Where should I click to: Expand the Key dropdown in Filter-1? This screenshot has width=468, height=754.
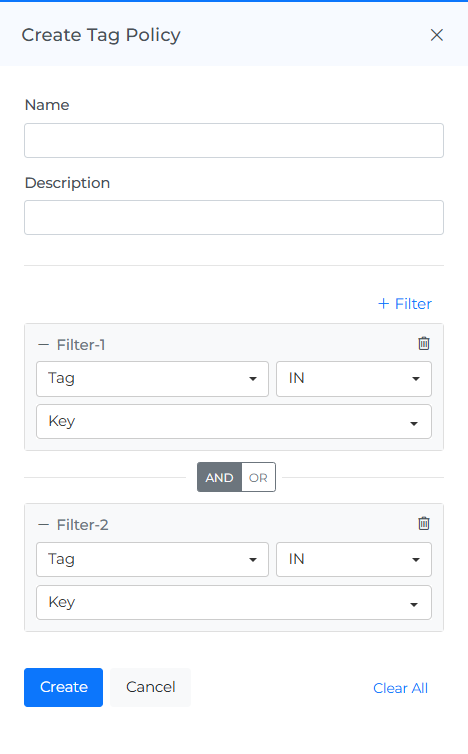234,422
